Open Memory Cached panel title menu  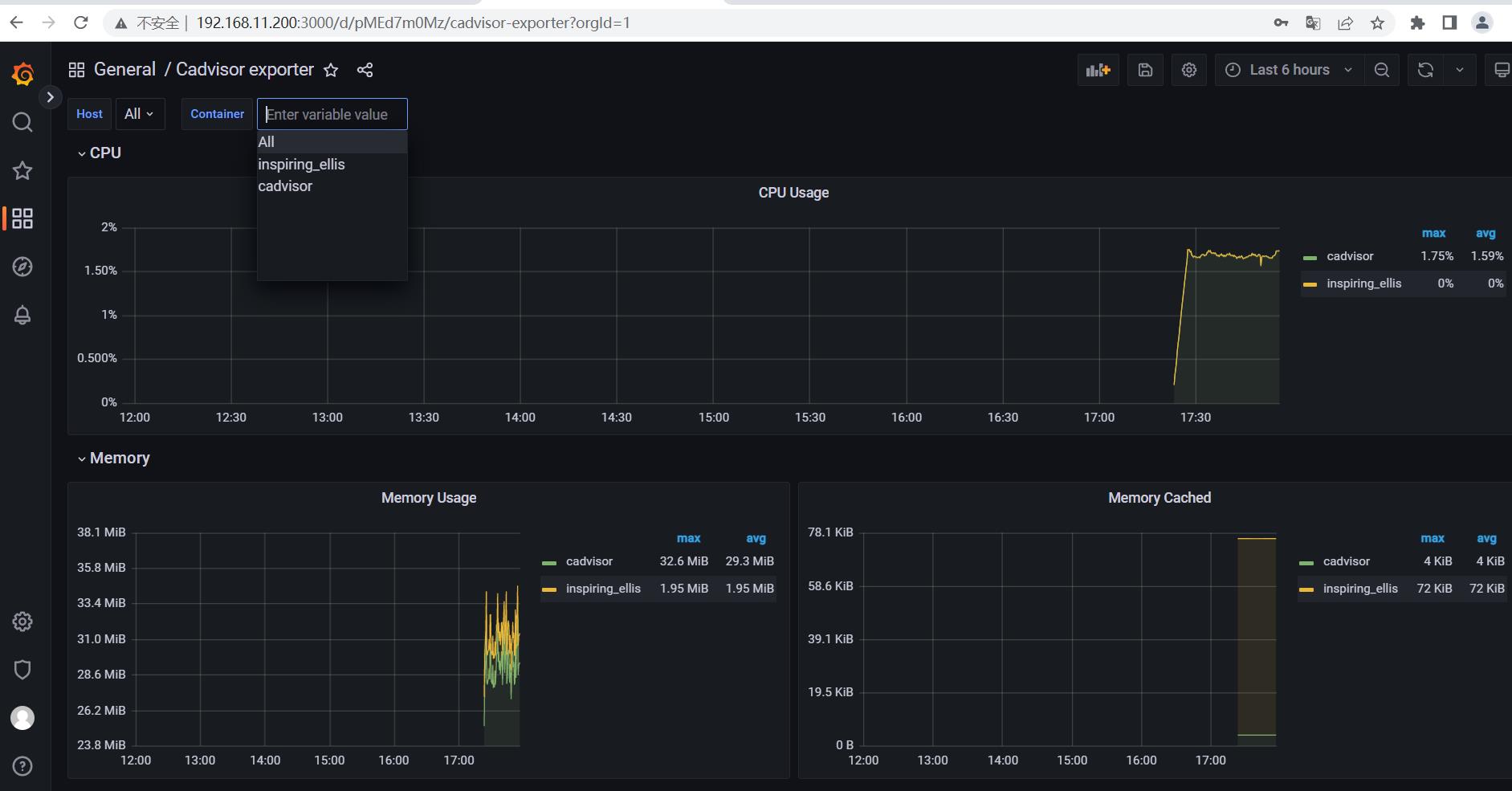1159,498
